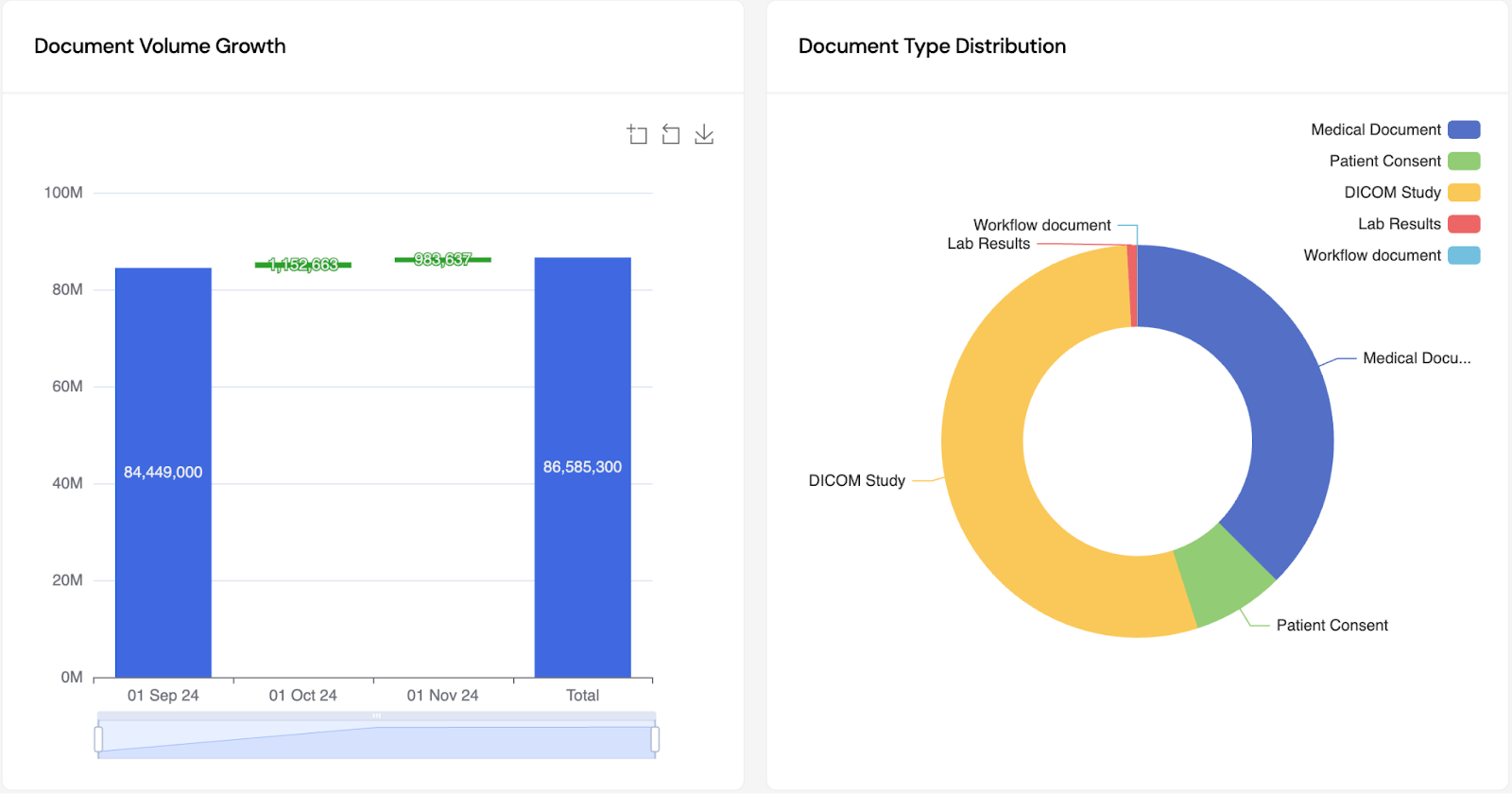Reset zoom with the restore icon

point(671,134)
